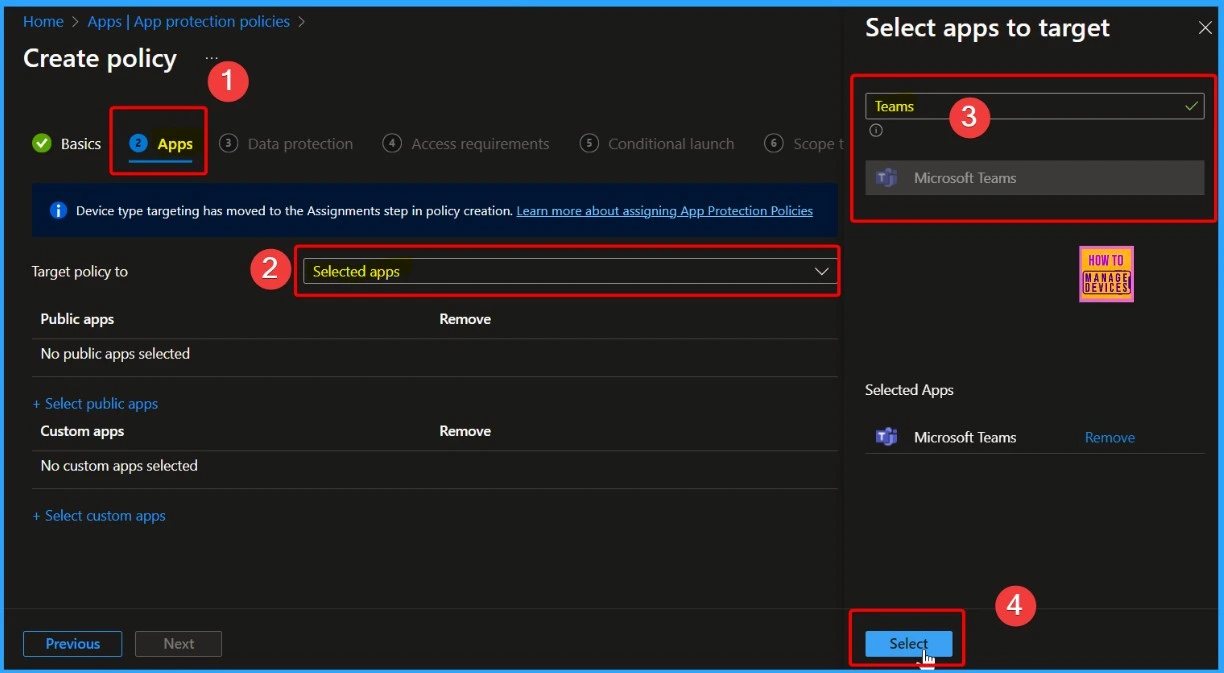Click the app search field containing Teams

click(1000, 105)
